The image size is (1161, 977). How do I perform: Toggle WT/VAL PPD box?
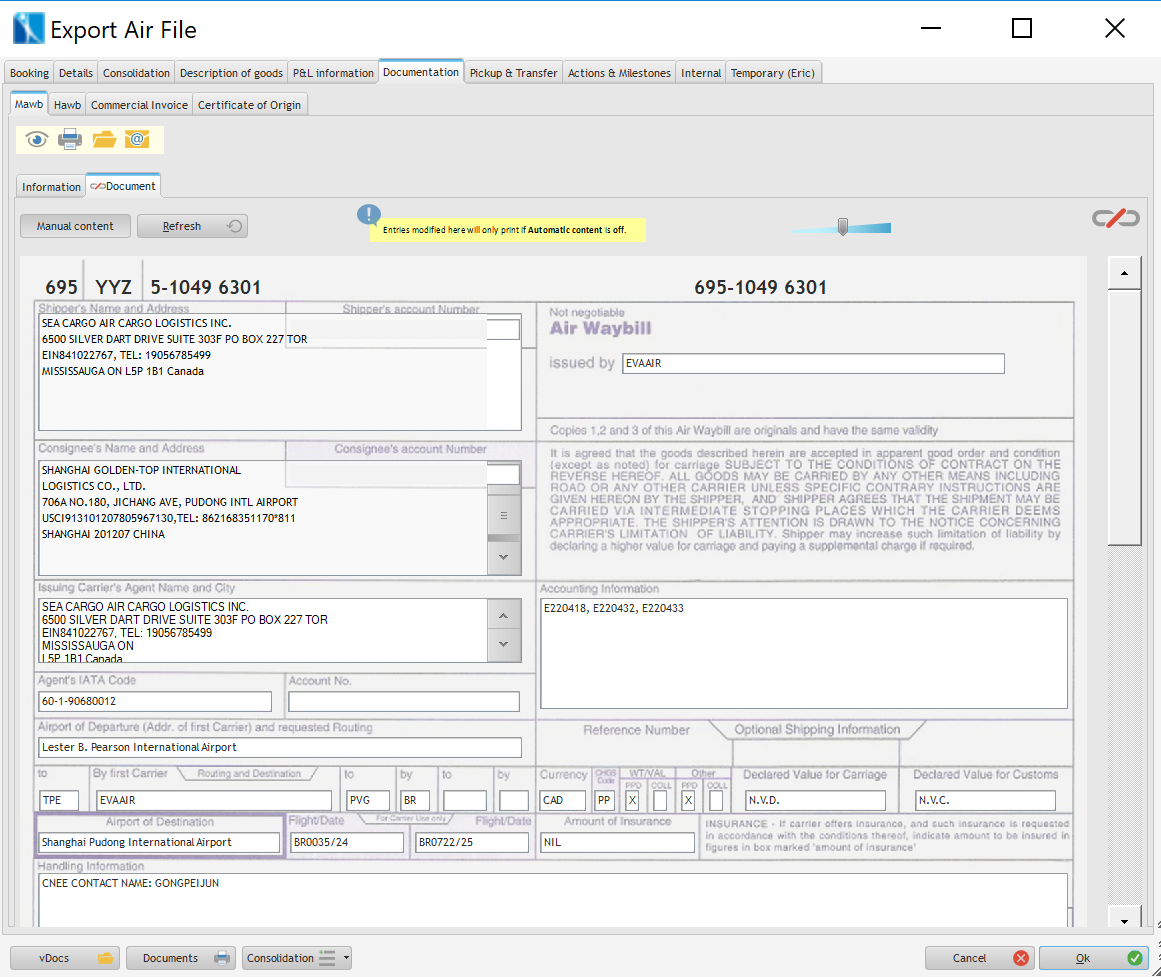pos(632,800)
